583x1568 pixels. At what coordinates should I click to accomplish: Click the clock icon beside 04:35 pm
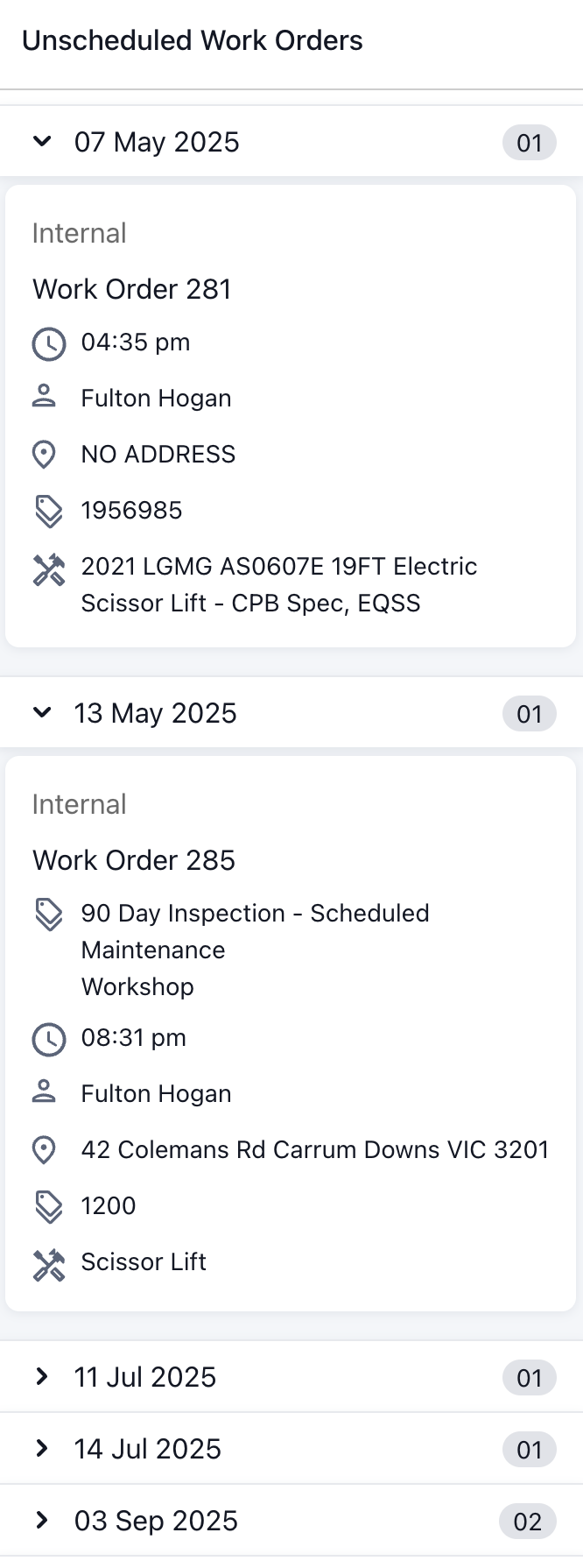(48, 343)
